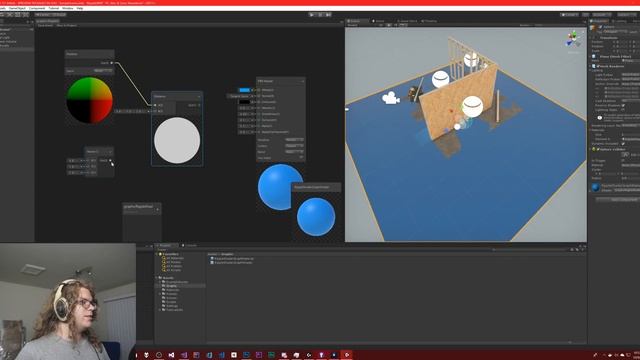Open the Tutorial menu
Viewport: 640px width, 360px height.
(x=54, y=8)
